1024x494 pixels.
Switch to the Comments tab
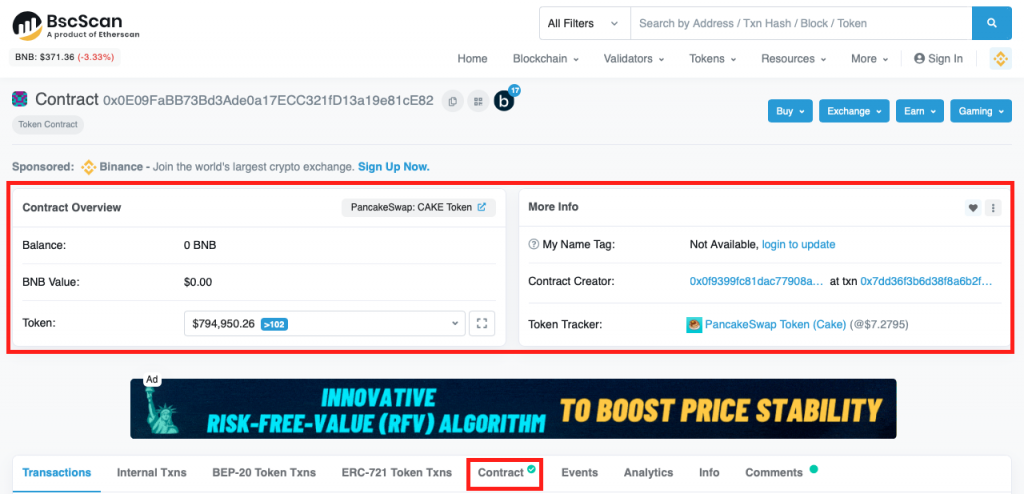click(780, 472)
